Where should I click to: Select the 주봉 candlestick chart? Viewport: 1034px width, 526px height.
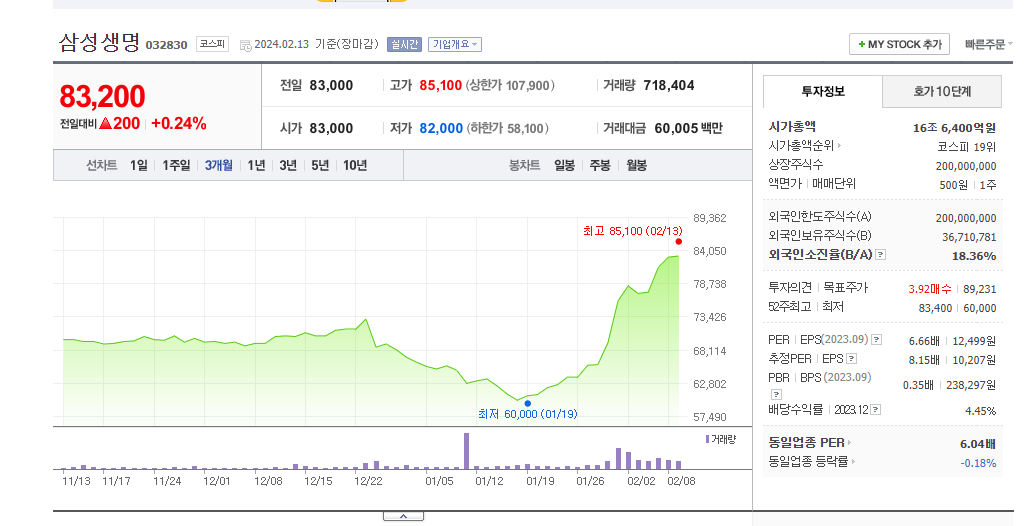[x=600, y=165]
